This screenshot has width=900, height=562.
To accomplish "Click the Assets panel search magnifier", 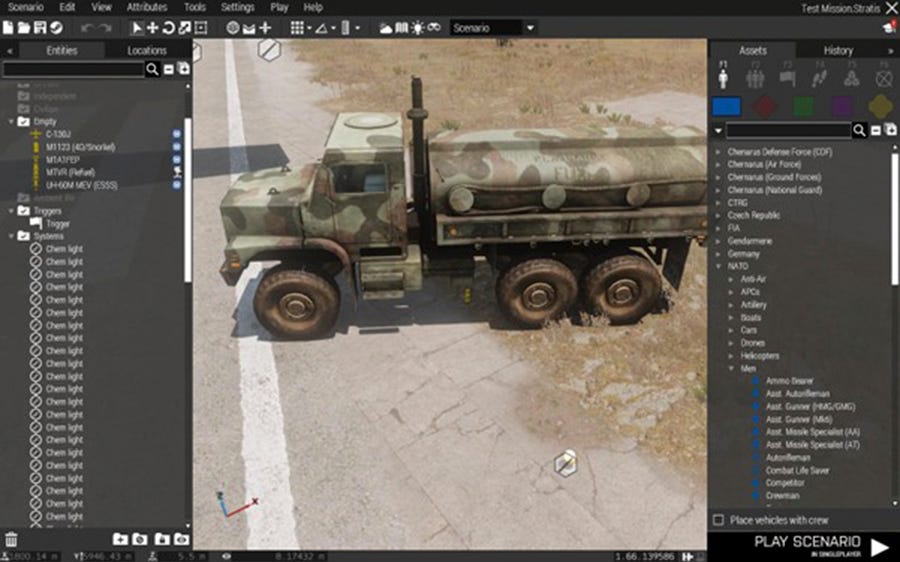I will click(x=859, y=131).
